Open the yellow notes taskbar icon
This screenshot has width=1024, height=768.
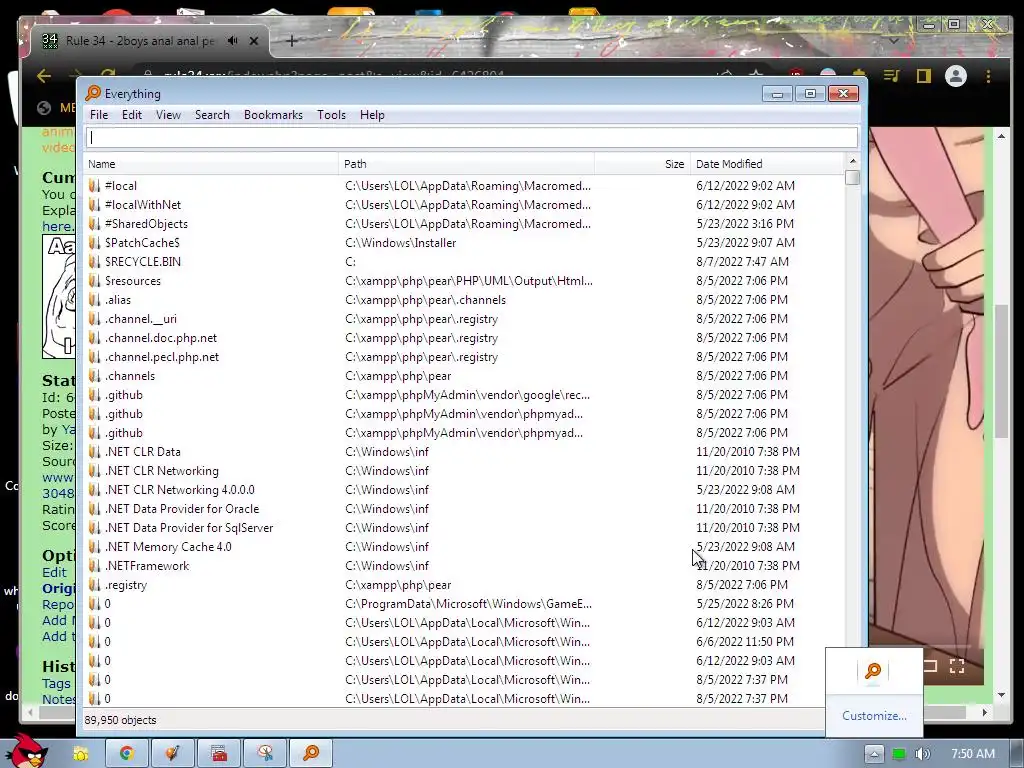pos(80,754)
